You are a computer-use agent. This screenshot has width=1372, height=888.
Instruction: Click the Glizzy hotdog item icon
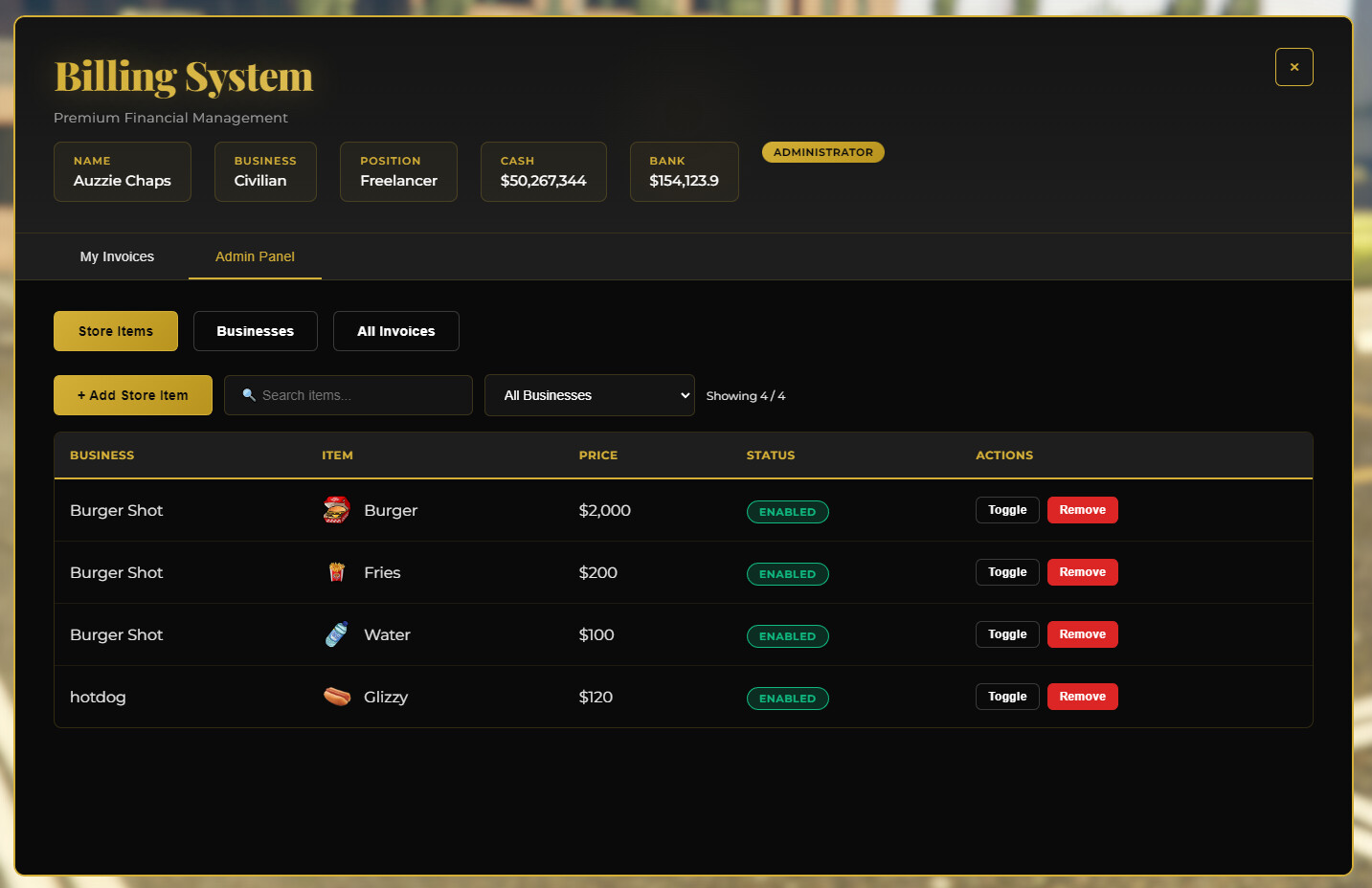(x=336, y=697)
